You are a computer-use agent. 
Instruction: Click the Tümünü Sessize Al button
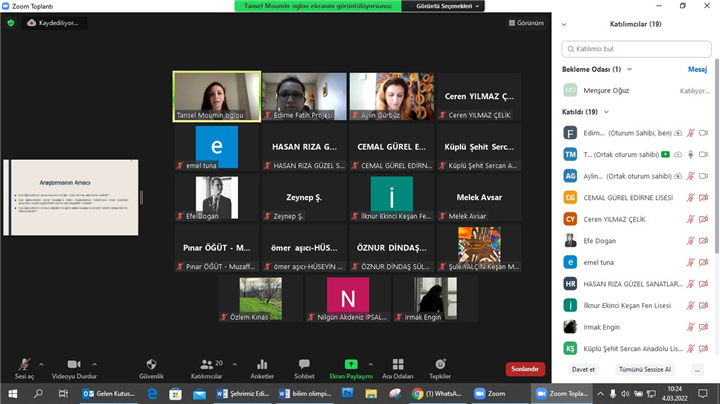coord(644,369)
